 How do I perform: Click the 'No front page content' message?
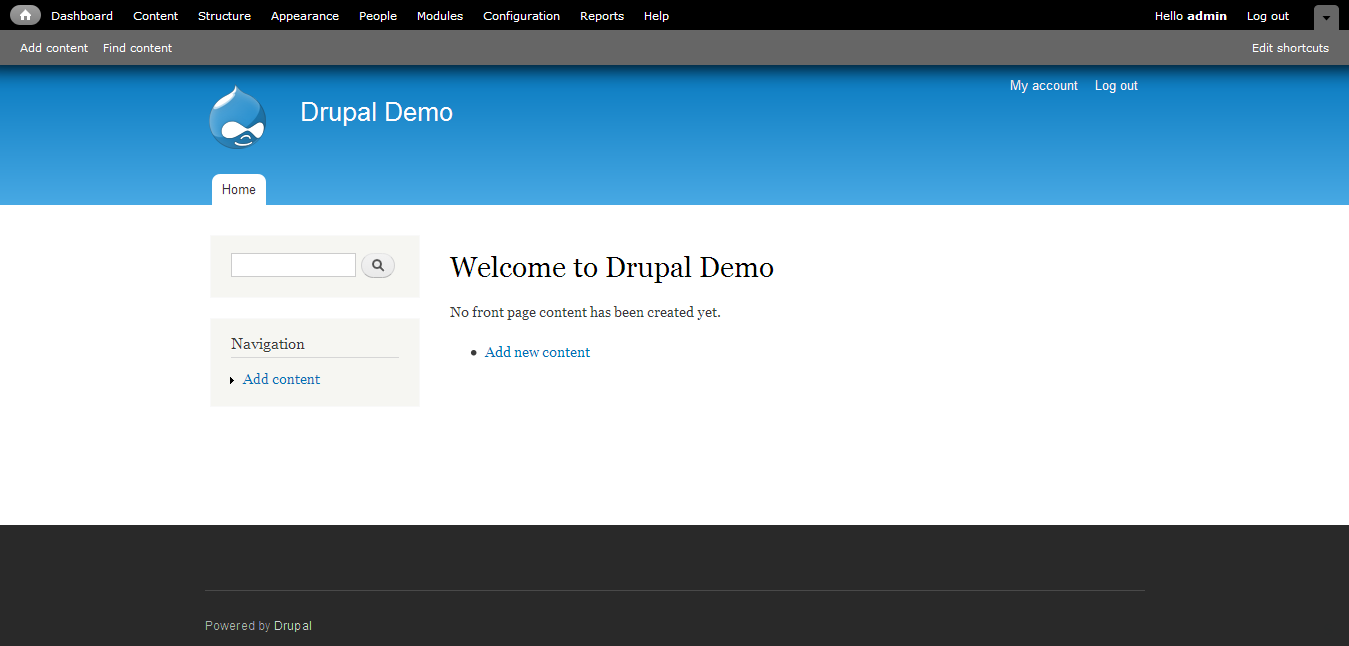pyautogui.click(x=585, y=312)
